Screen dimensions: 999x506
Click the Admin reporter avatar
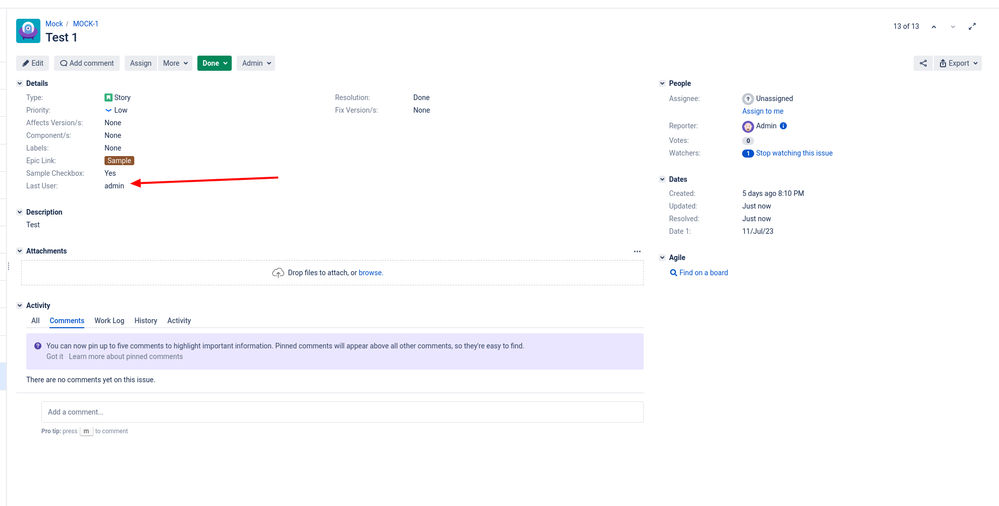tap(748, 126)
